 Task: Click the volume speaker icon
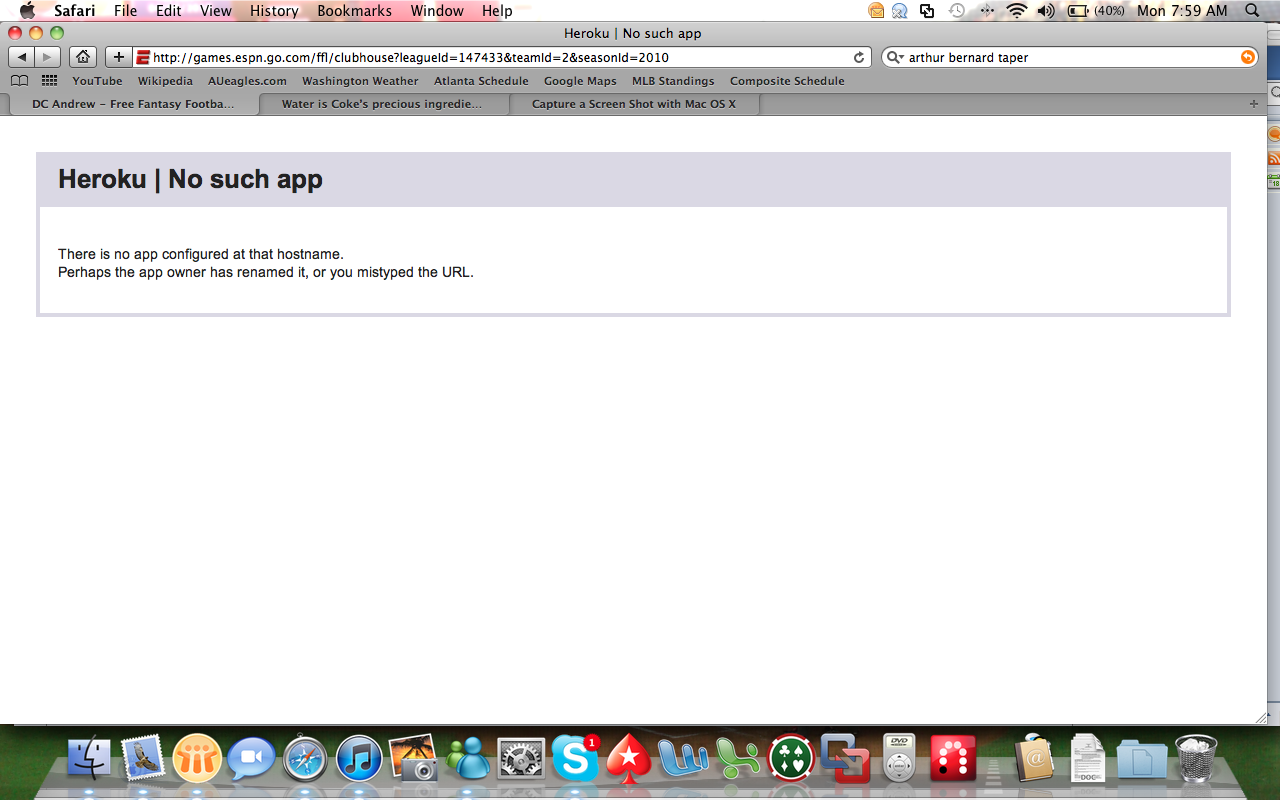1046,11
